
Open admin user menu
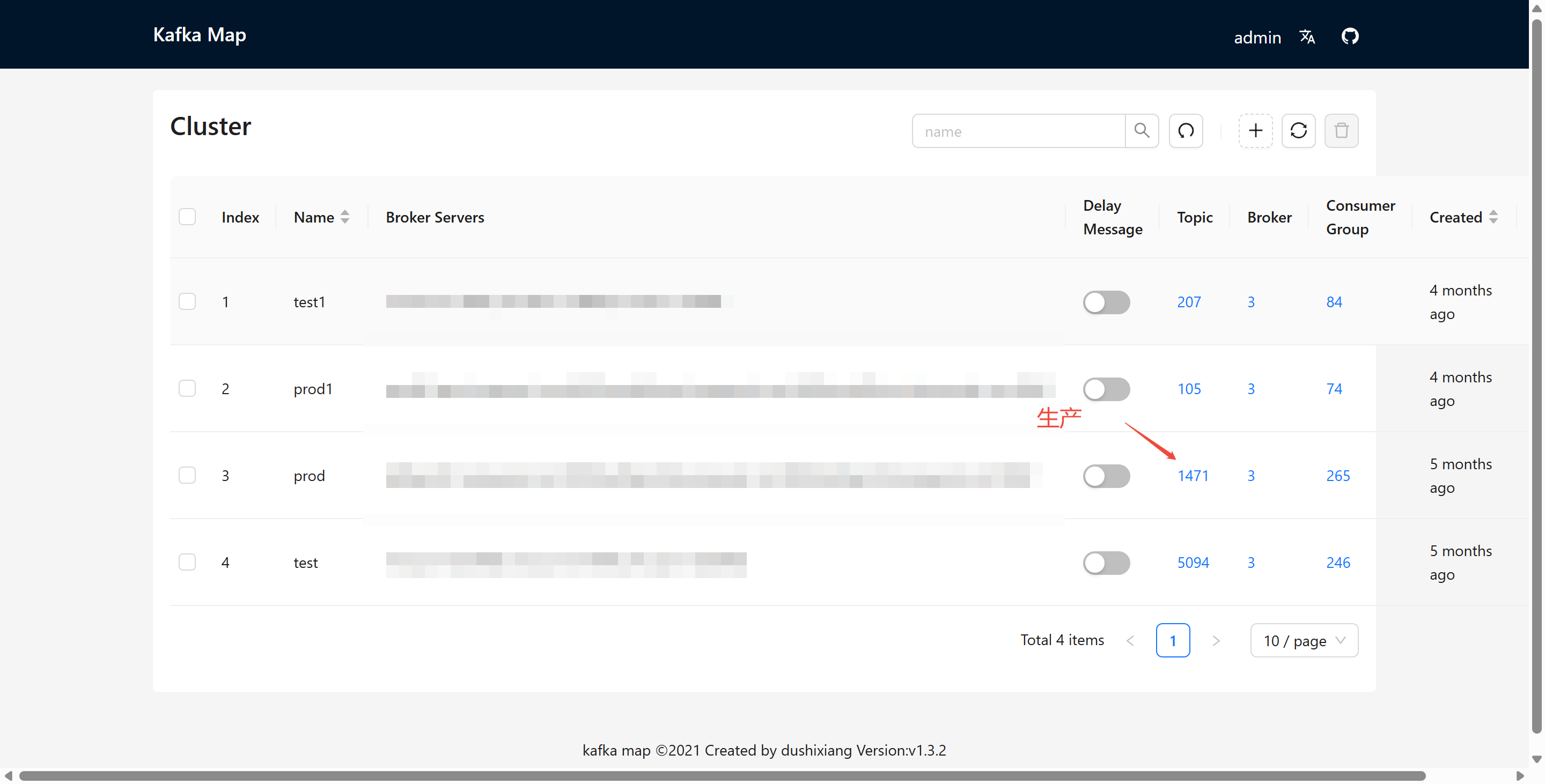[x=1257, y=37]
